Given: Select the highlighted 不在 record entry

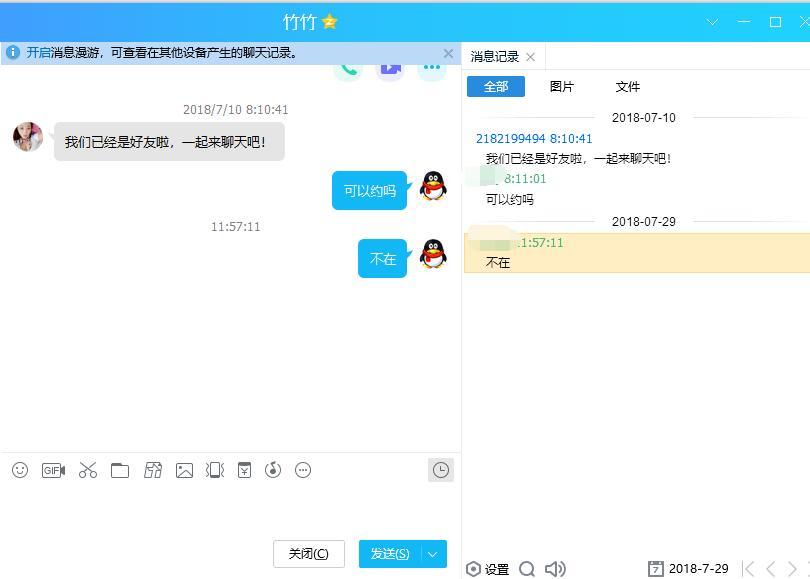Looking at the screenshot, I should 637,253.
